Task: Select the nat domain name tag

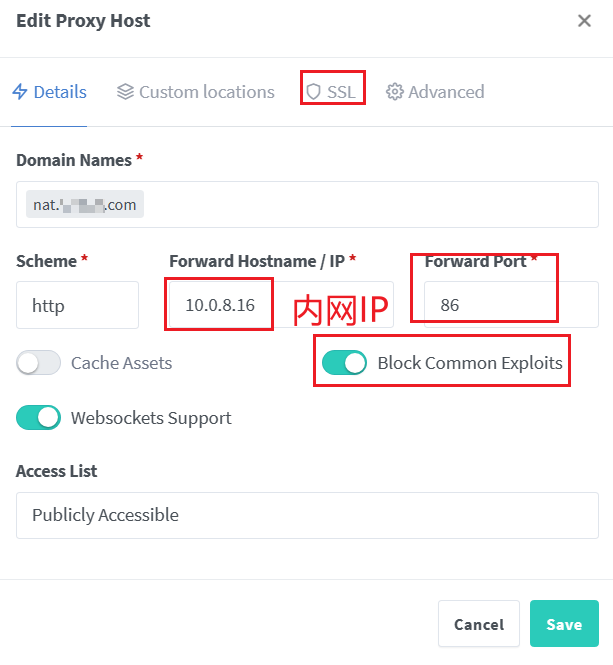Action: 85,205
